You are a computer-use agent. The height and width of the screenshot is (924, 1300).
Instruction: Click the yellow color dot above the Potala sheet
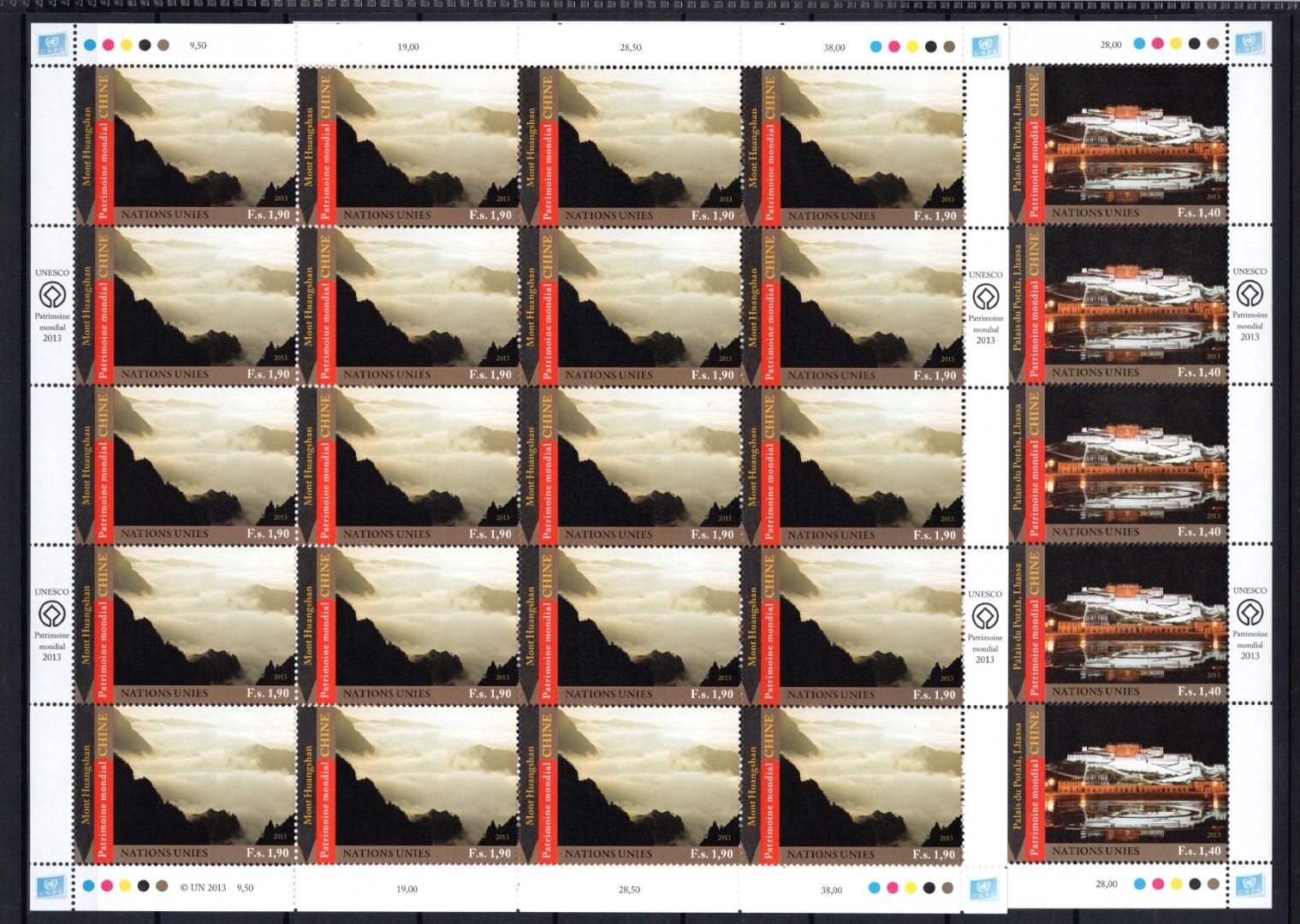click(x=1176, y=44)
